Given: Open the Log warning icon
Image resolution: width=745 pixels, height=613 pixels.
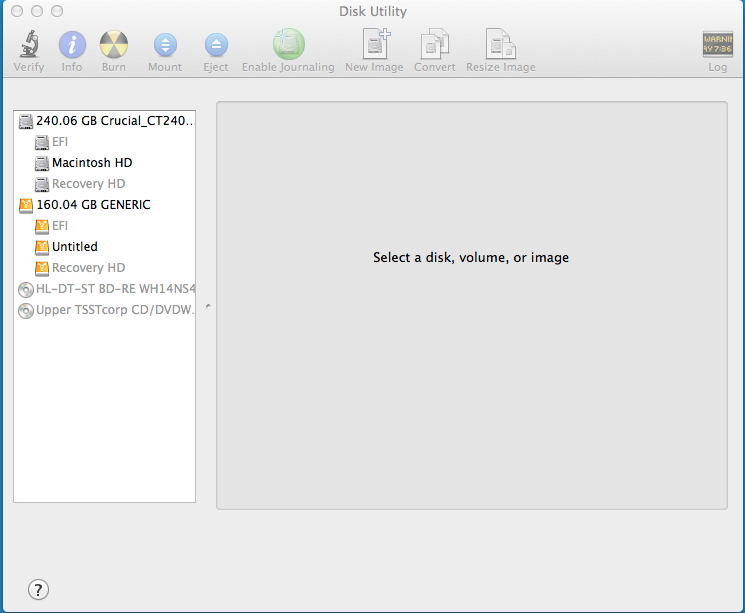Looking at the screenshot, I should click(x=717, y=45).
